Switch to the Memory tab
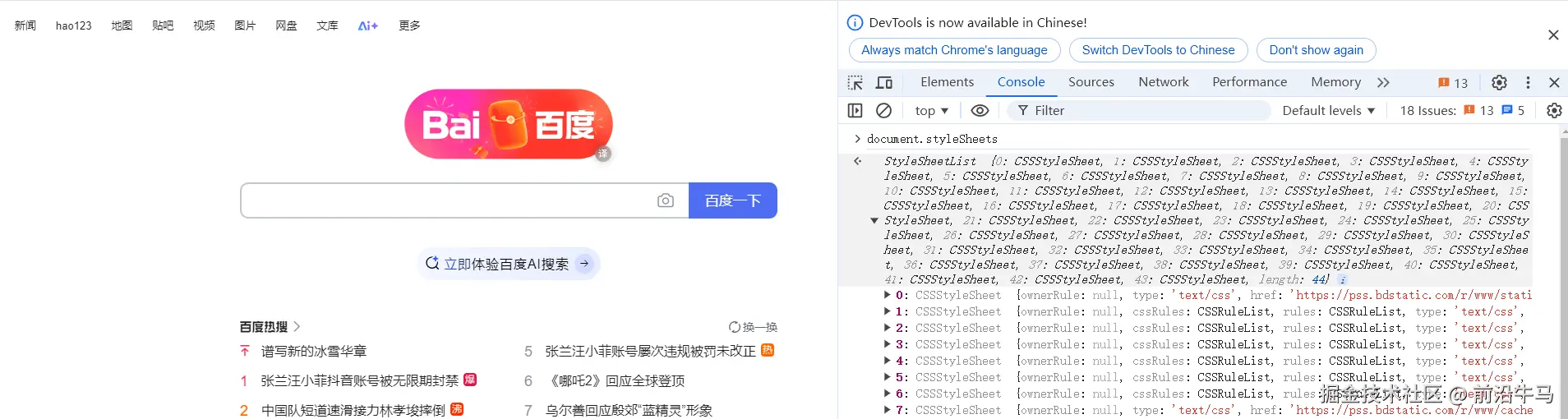The width and height of the screenshot is (1568, 419). [1335, 82]
